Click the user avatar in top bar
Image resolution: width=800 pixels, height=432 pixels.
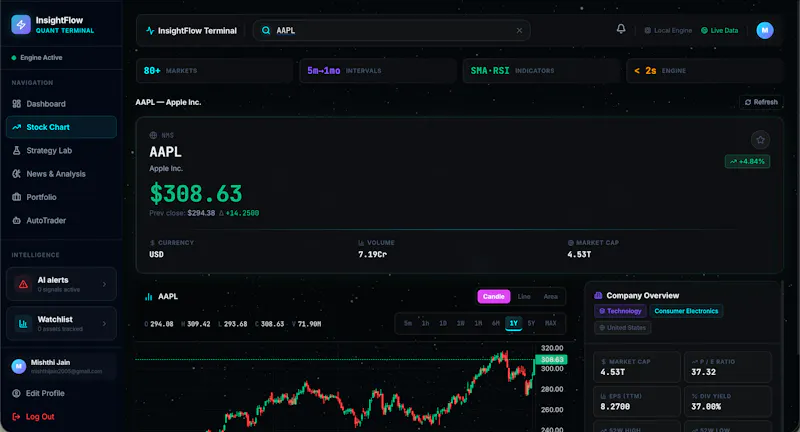click(764, 31)
